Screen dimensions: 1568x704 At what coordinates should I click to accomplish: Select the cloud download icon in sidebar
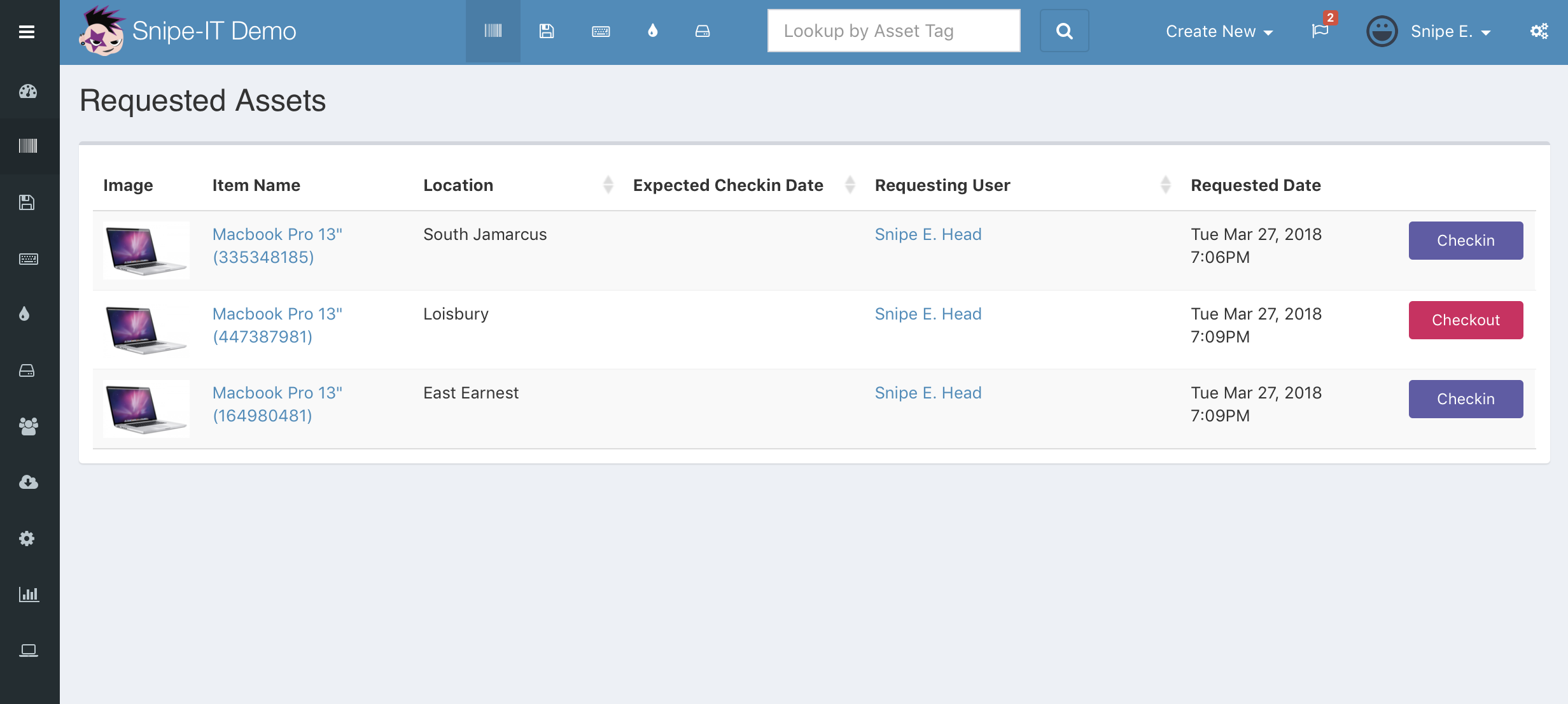point(27,482)
